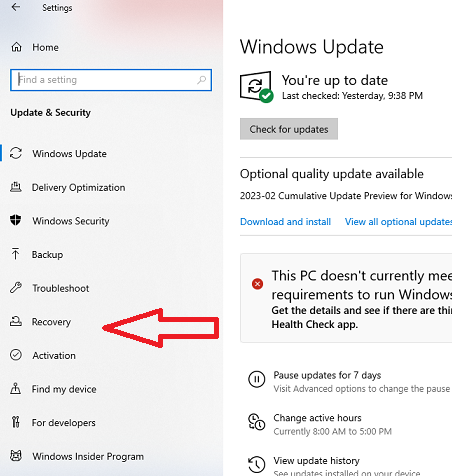
Task: Click the Delivery Optimization icon
Action: tap(16, 187)
